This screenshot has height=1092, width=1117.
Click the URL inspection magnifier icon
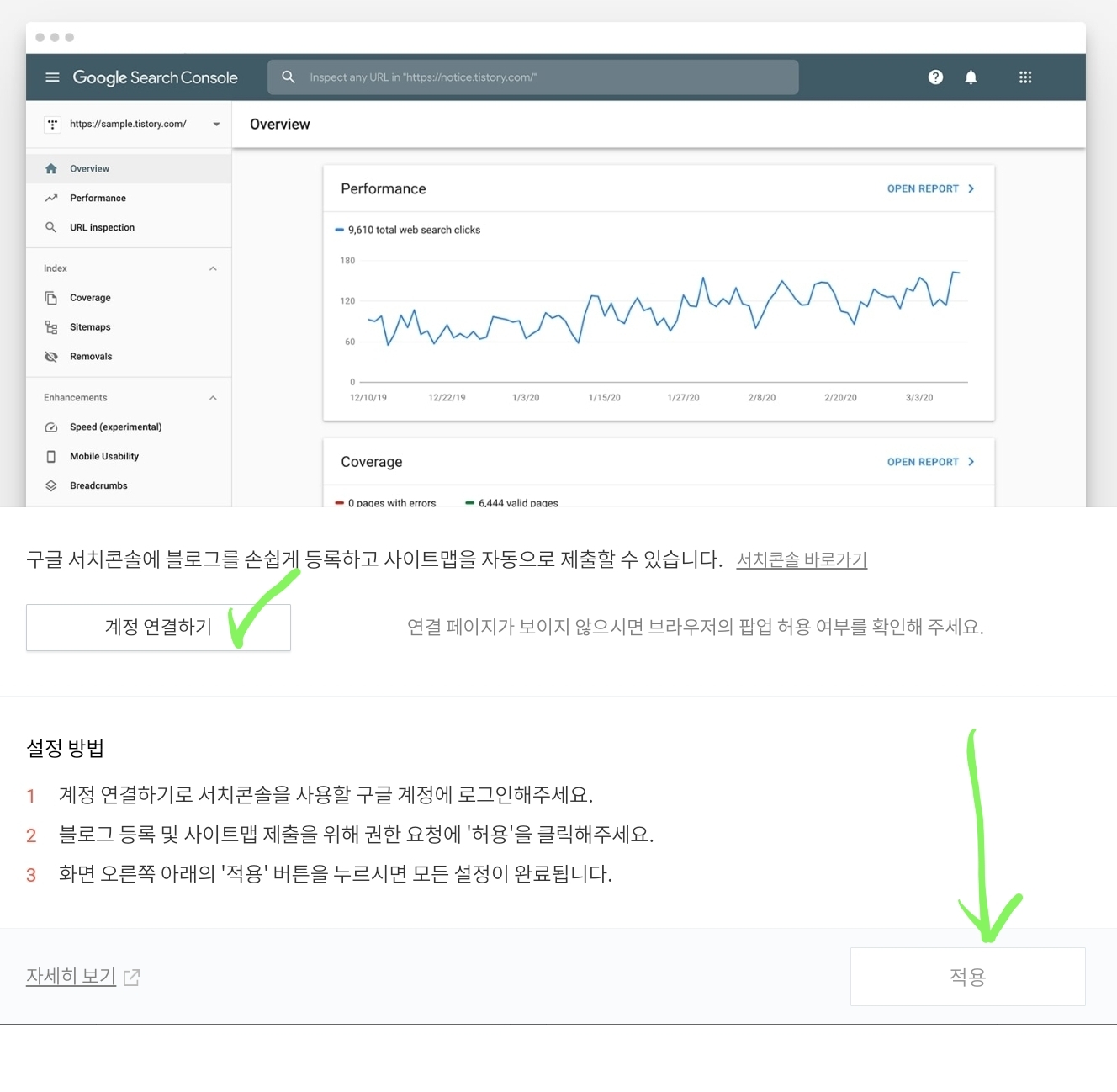tap(51, 227)
